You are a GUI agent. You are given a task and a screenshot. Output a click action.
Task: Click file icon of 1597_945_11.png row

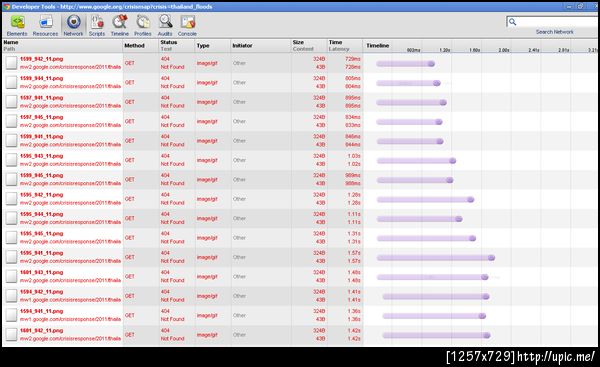pos(11,121)
